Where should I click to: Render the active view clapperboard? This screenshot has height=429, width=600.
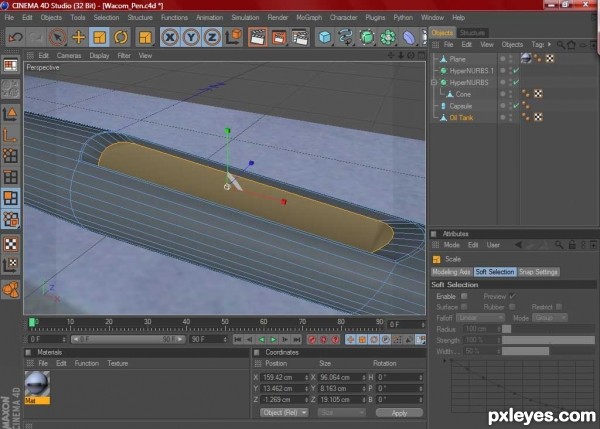(x=258, y=38)
